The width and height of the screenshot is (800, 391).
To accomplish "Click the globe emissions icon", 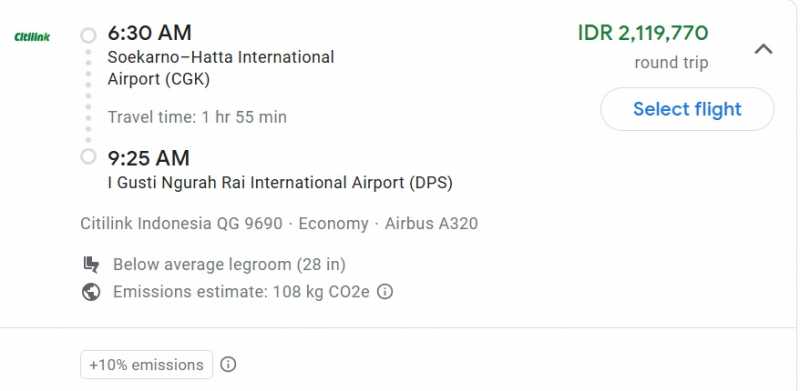I will pyautogui.click(x=90, y=292).
